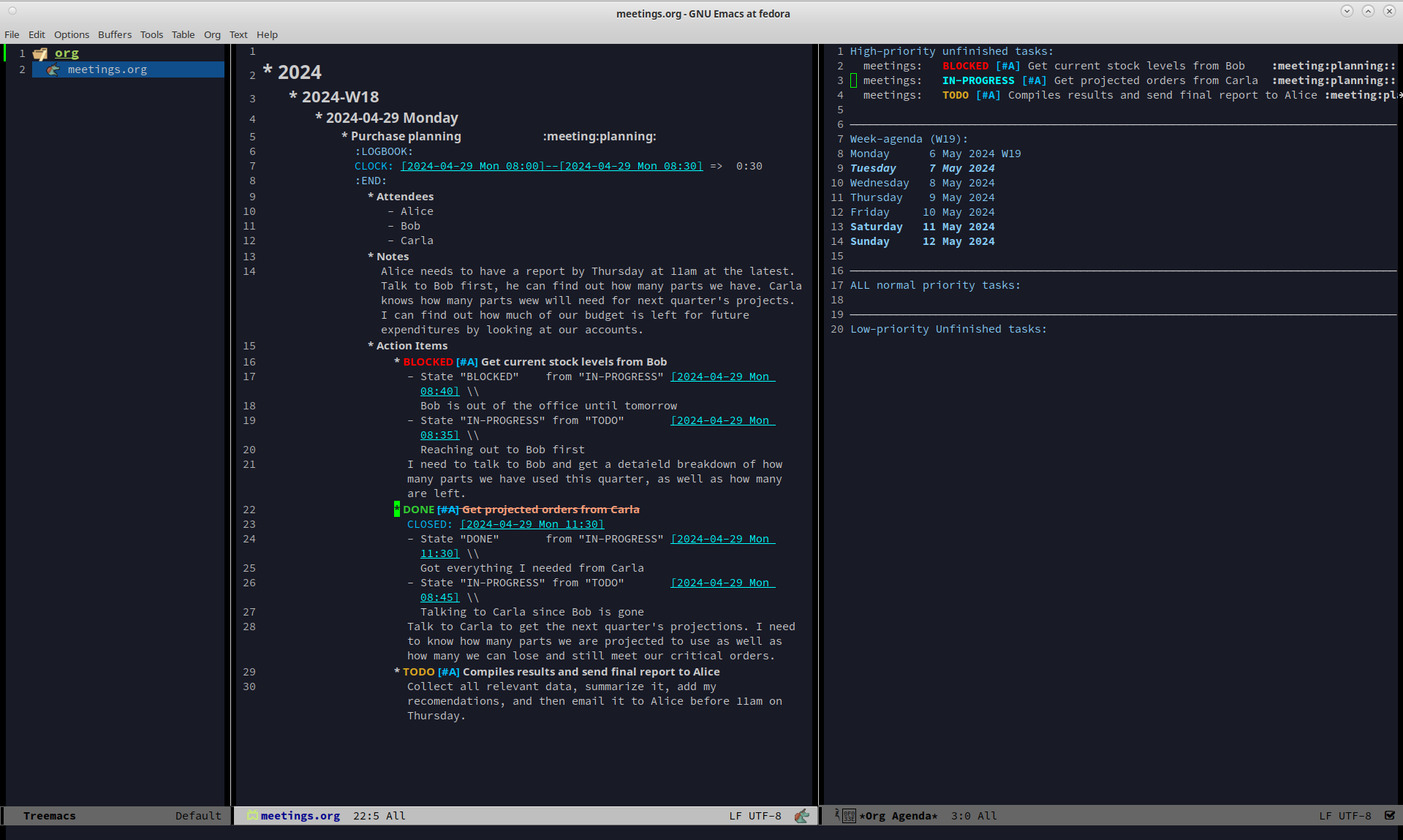Click the org folder icon in Treemacs
The image size is (1403, 840).
point(40,53)
